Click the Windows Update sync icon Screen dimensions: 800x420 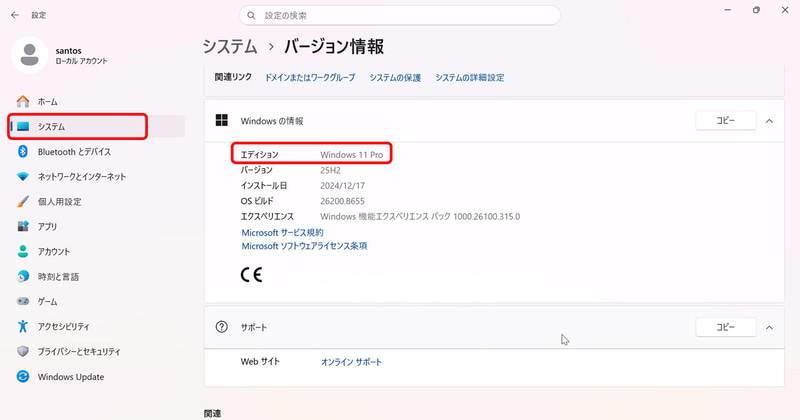click(x=23, y=377)
